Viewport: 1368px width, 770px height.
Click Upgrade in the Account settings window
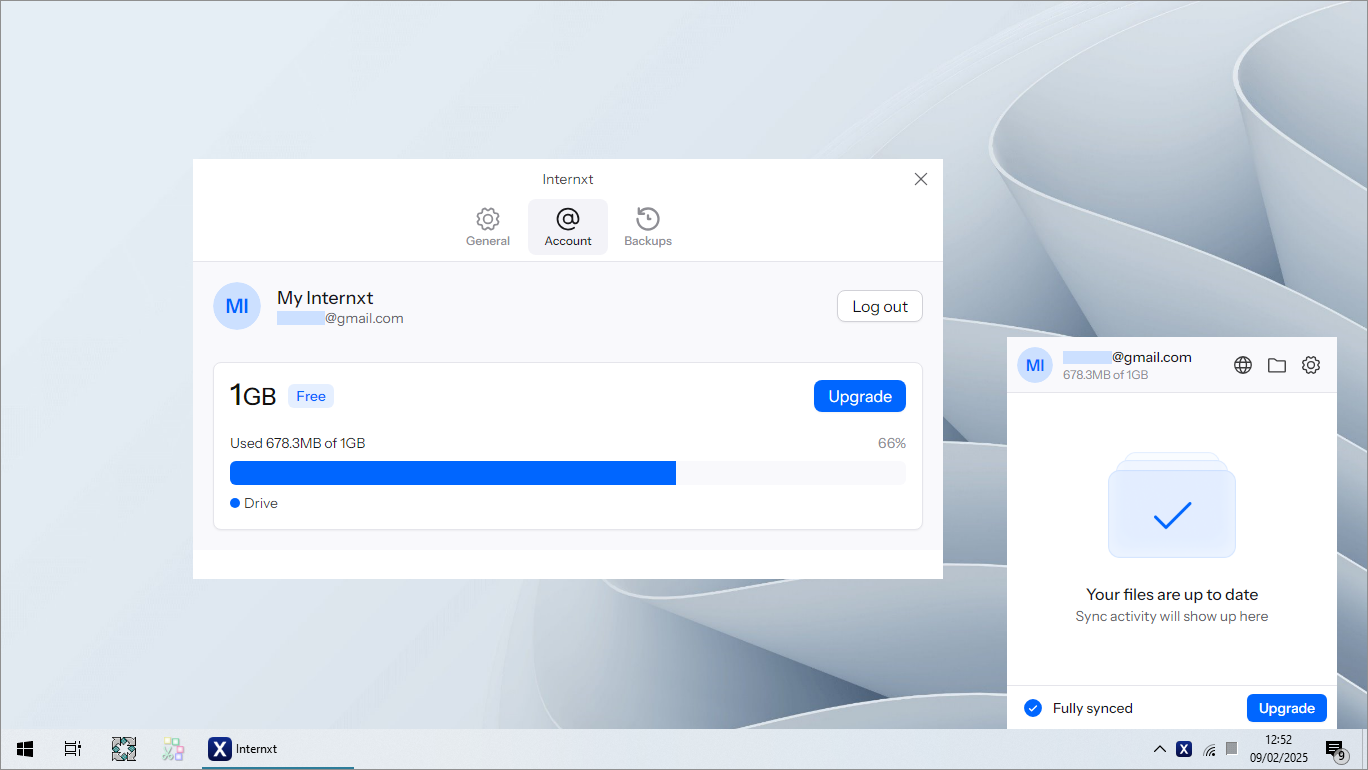tap(860, 396)
